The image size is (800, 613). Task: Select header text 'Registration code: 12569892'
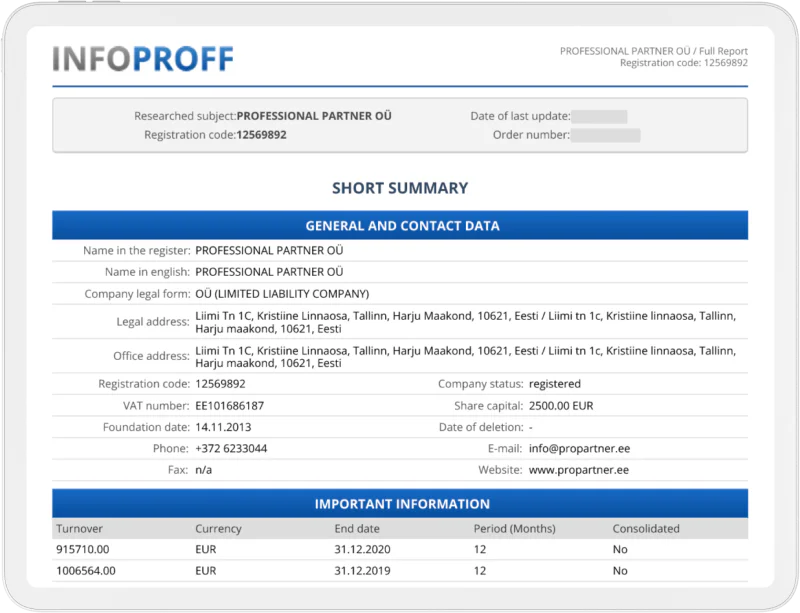pos(684,63)
